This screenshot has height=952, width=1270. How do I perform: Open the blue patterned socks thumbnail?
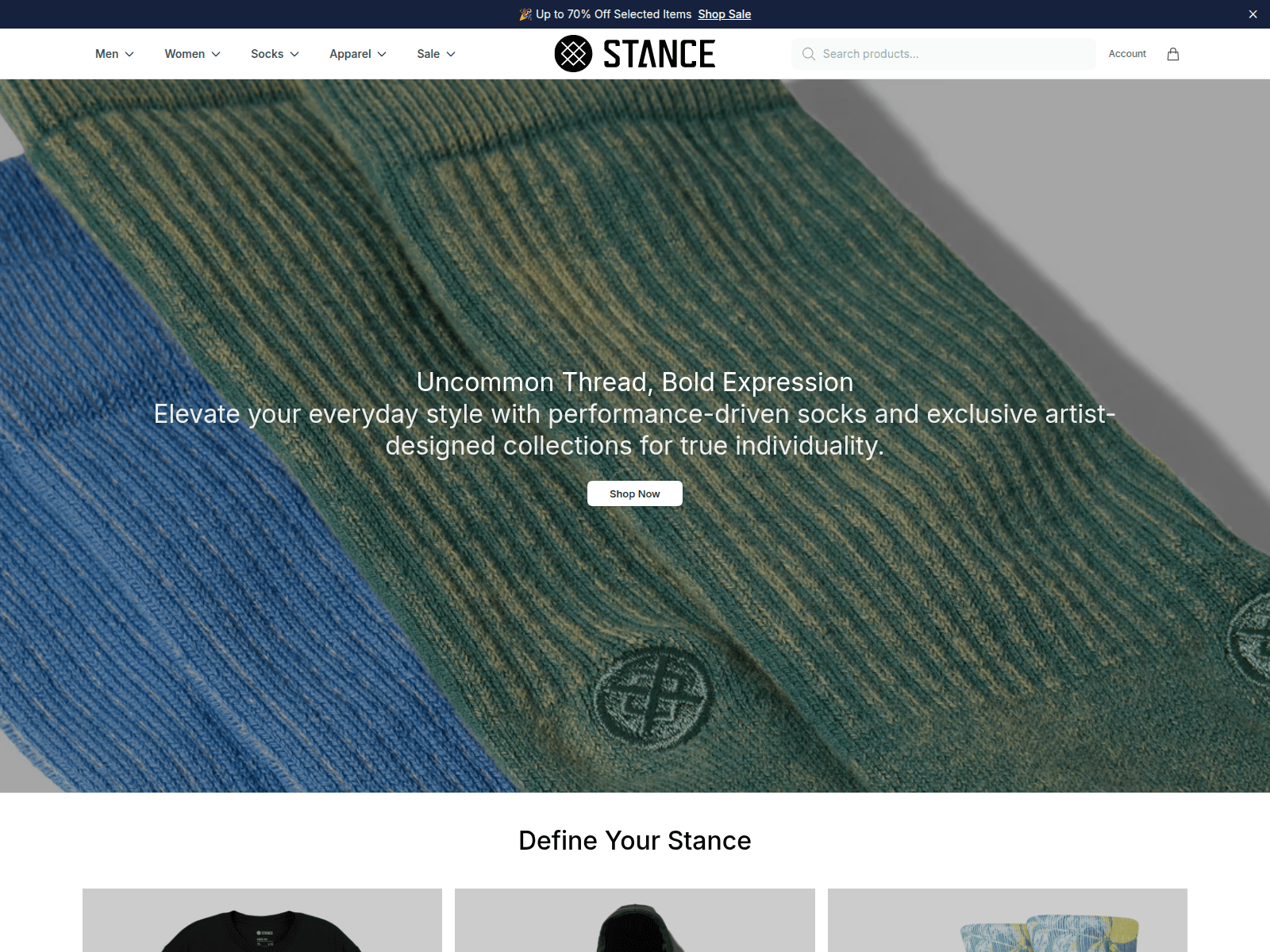click(1007, 920)
